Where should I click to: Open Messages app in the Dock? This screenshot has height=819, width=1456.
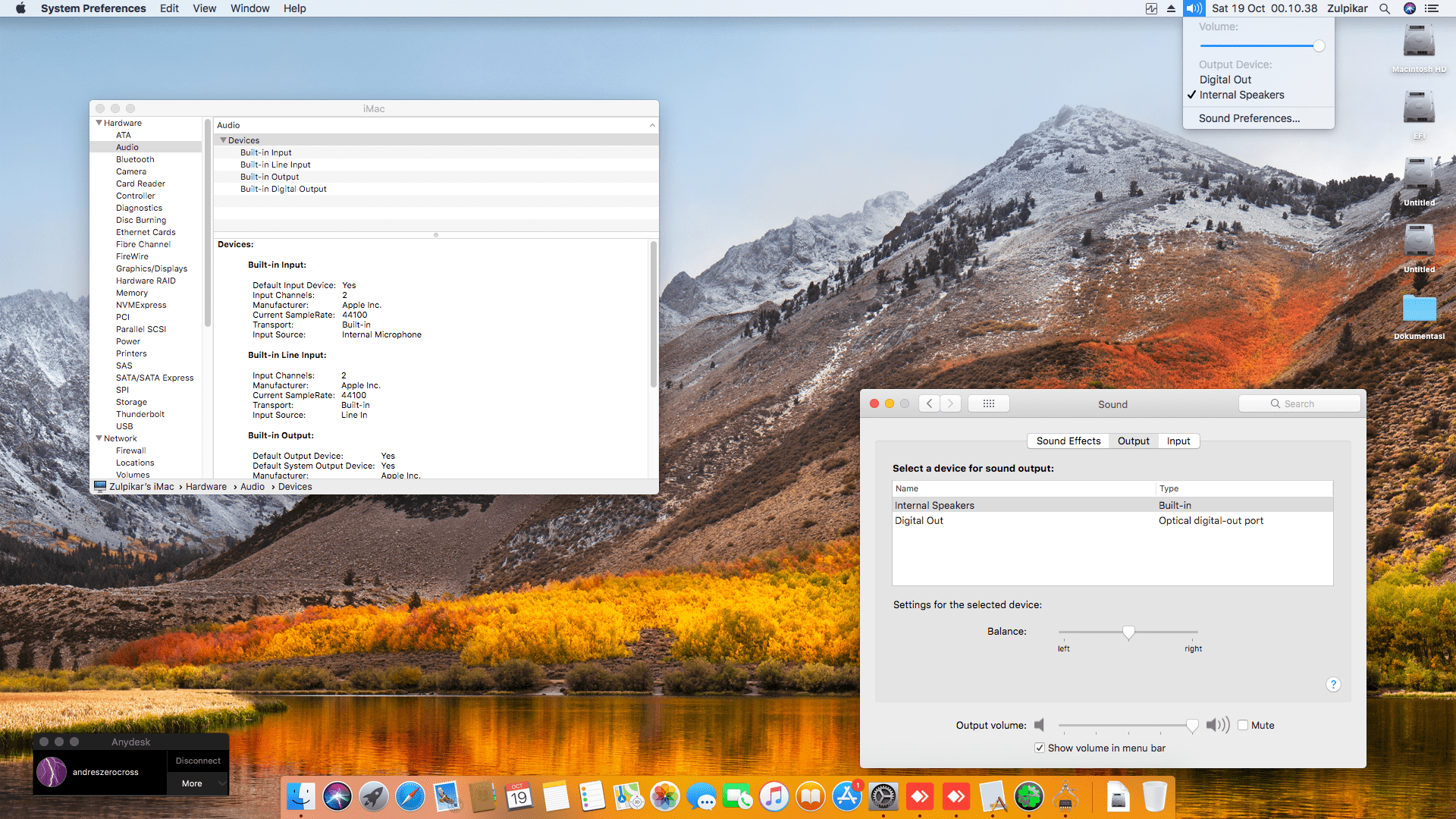pyautogui.click(x=701, y=797)
